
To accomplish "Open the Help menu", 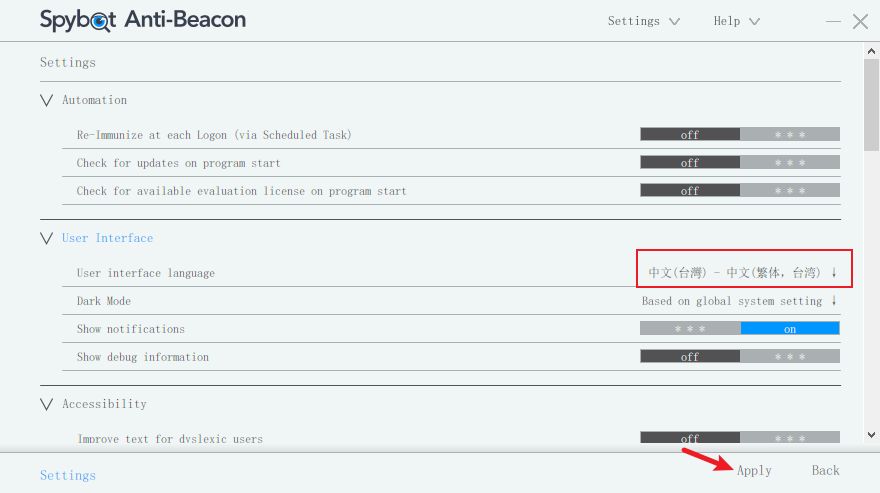I will [736, 21].
